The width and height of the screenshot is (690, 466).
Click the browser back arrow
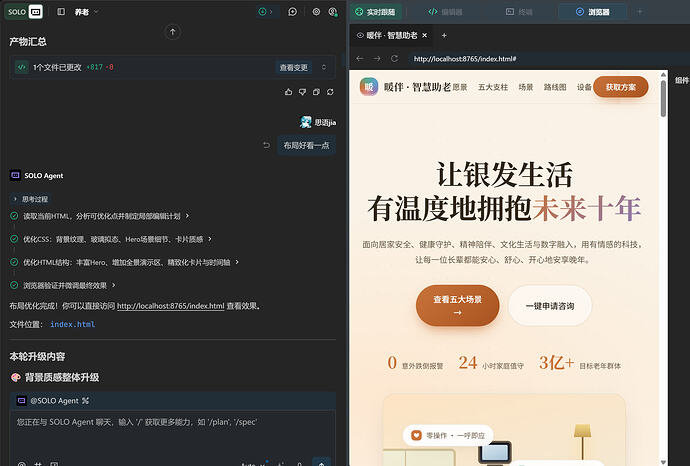[x=360, y=58]
